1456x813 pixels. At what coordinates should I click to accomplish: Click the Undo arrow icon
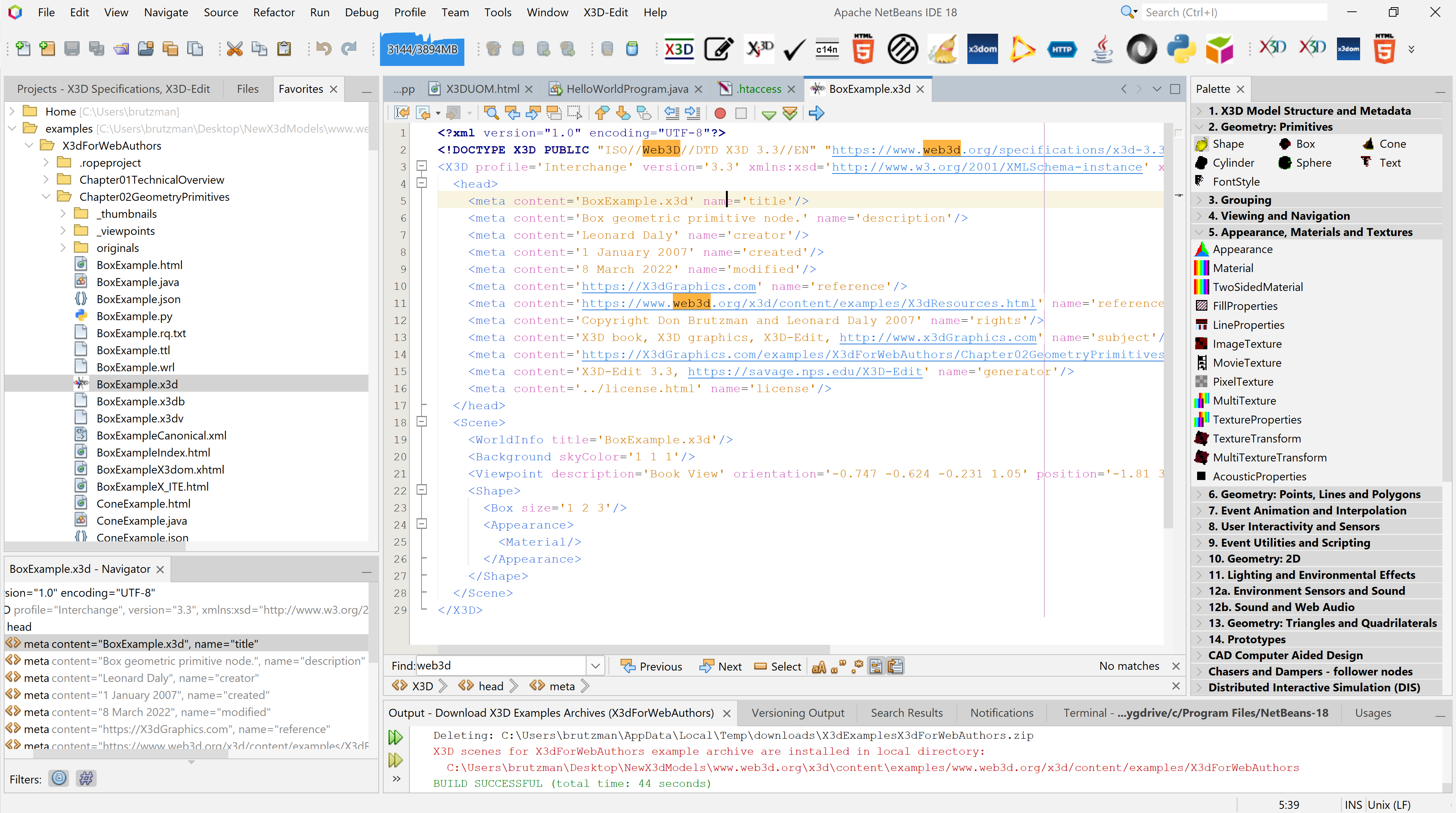point(324,48)
